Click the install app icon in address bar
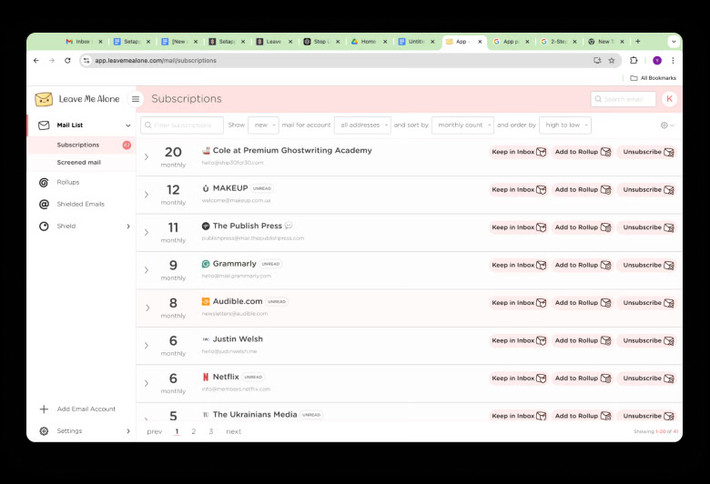Image resolution: width=710 pixels, height=484 pixels. click(x=597, y=60)
